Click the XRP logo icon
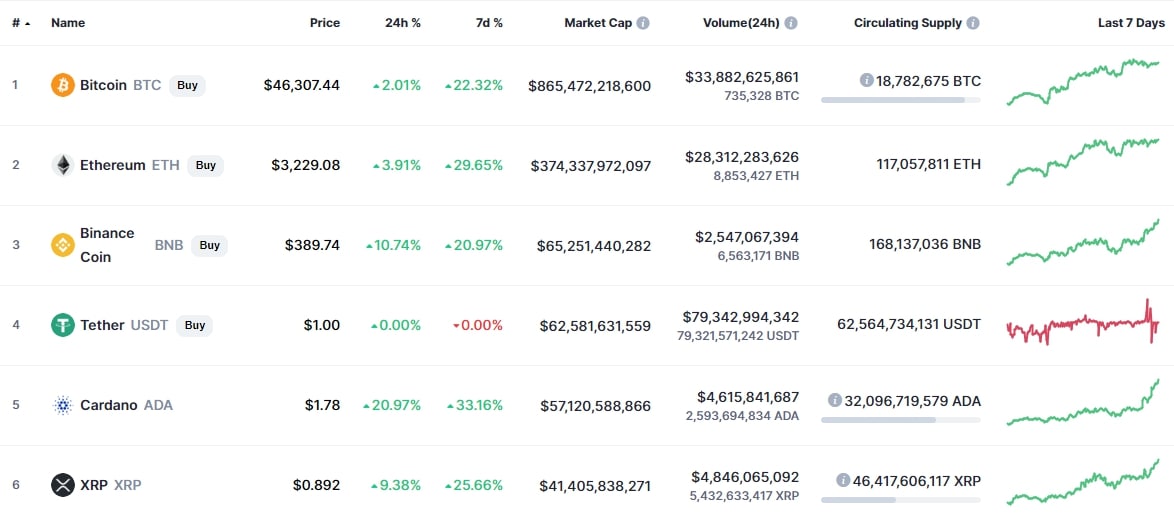 (x=63, y=486)
